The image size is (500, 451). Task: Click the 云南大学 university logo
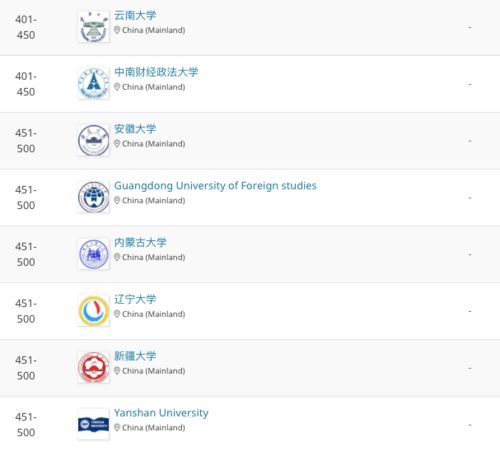tap(94, 27)
